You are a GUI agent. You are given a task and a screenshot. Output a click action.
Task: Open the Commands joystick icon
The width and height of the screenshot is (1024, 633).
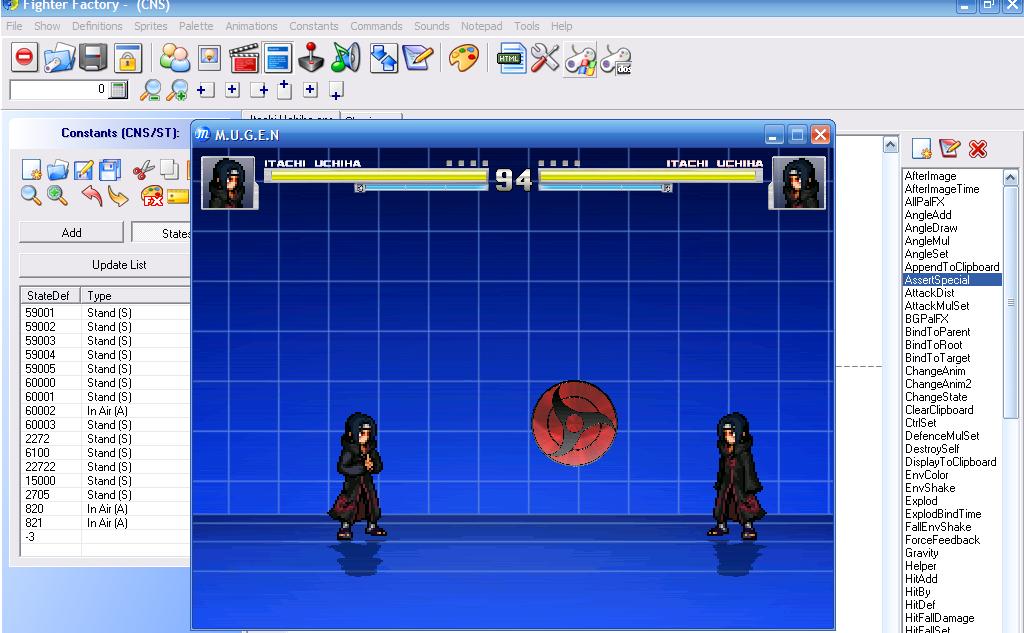click(311, 57)
